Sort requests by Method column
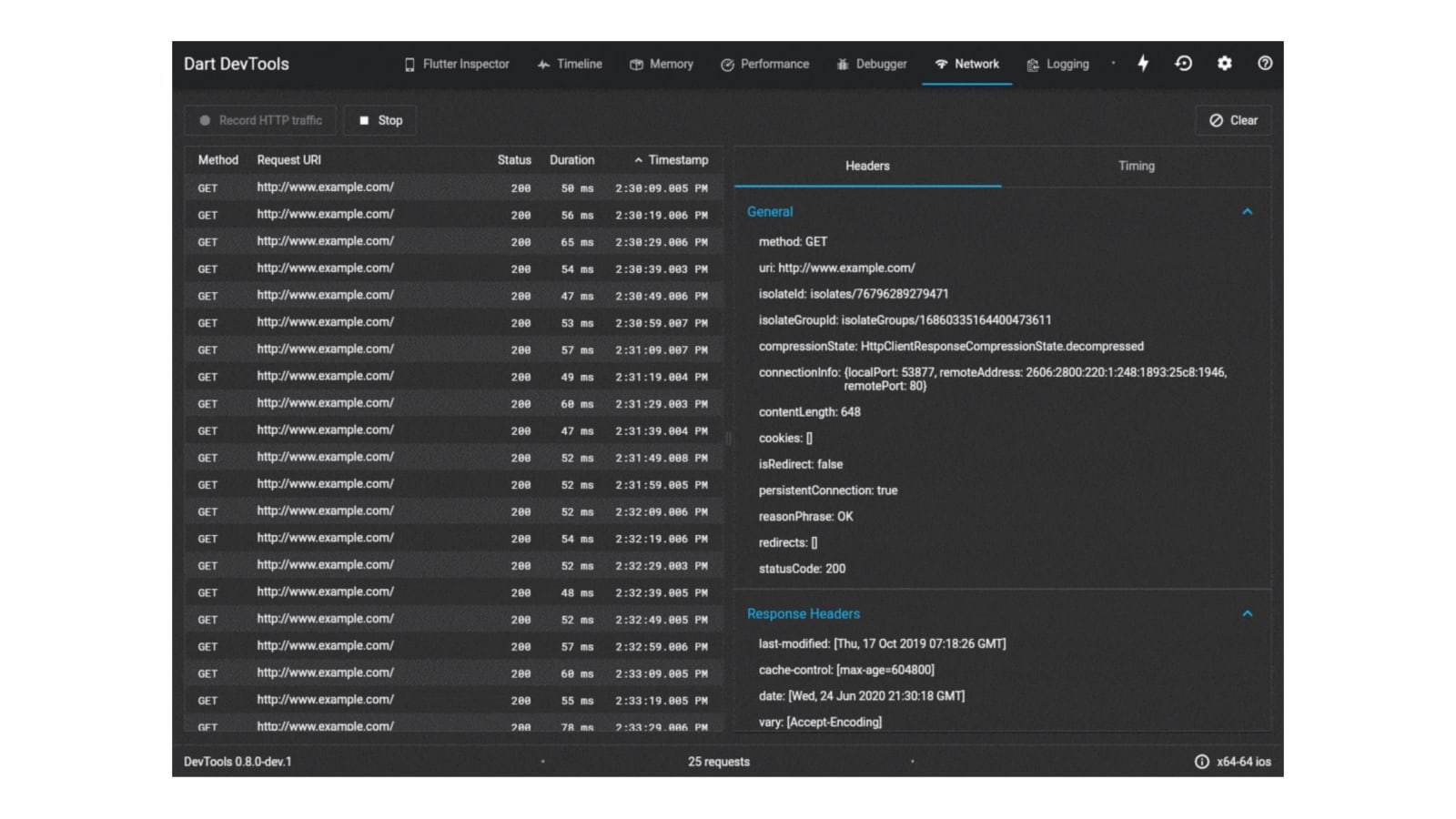This screenshot has height=819, width=1456. tap(218, 160)
